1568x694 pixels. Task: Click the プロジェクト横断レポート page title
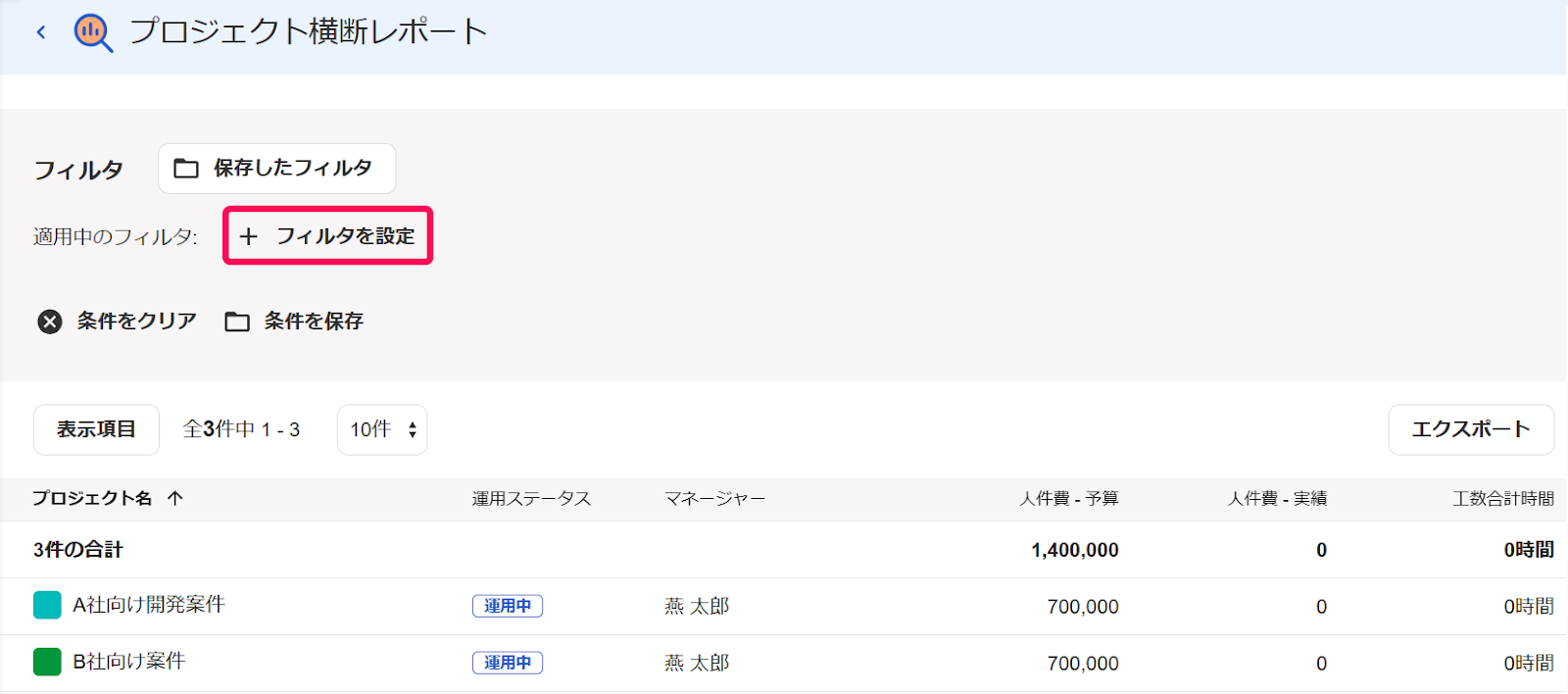pos(308,31)
